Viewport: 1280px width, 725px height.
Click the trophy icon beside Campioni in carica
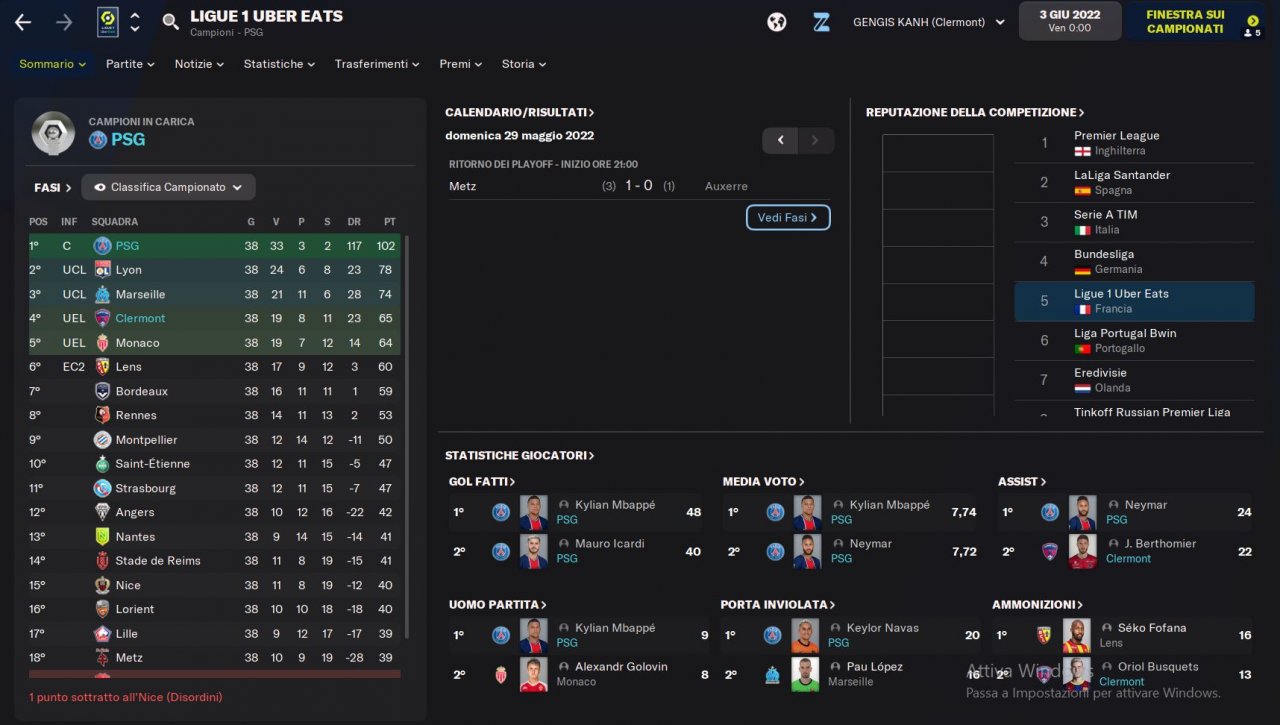pos(53,132)
